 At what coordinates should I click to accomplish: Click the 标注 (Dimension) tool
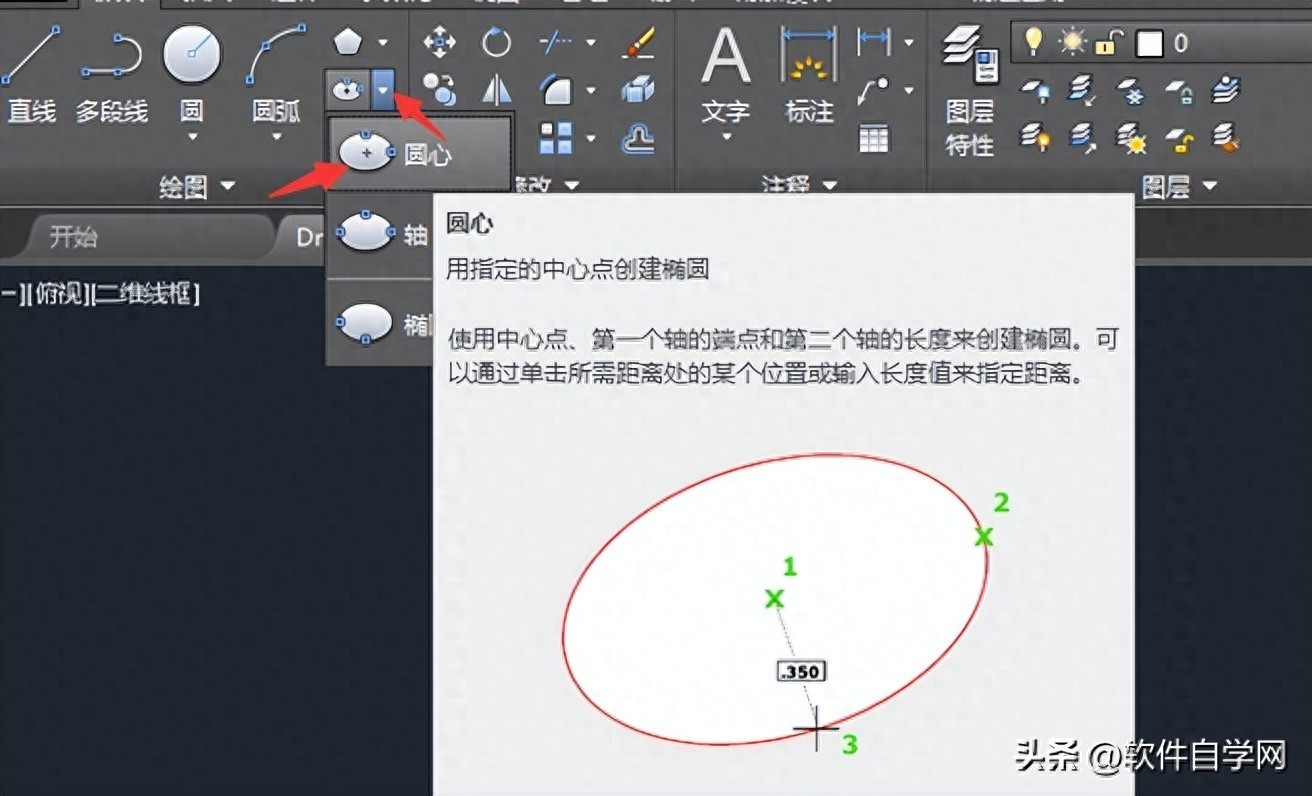[x=809, y=75]
